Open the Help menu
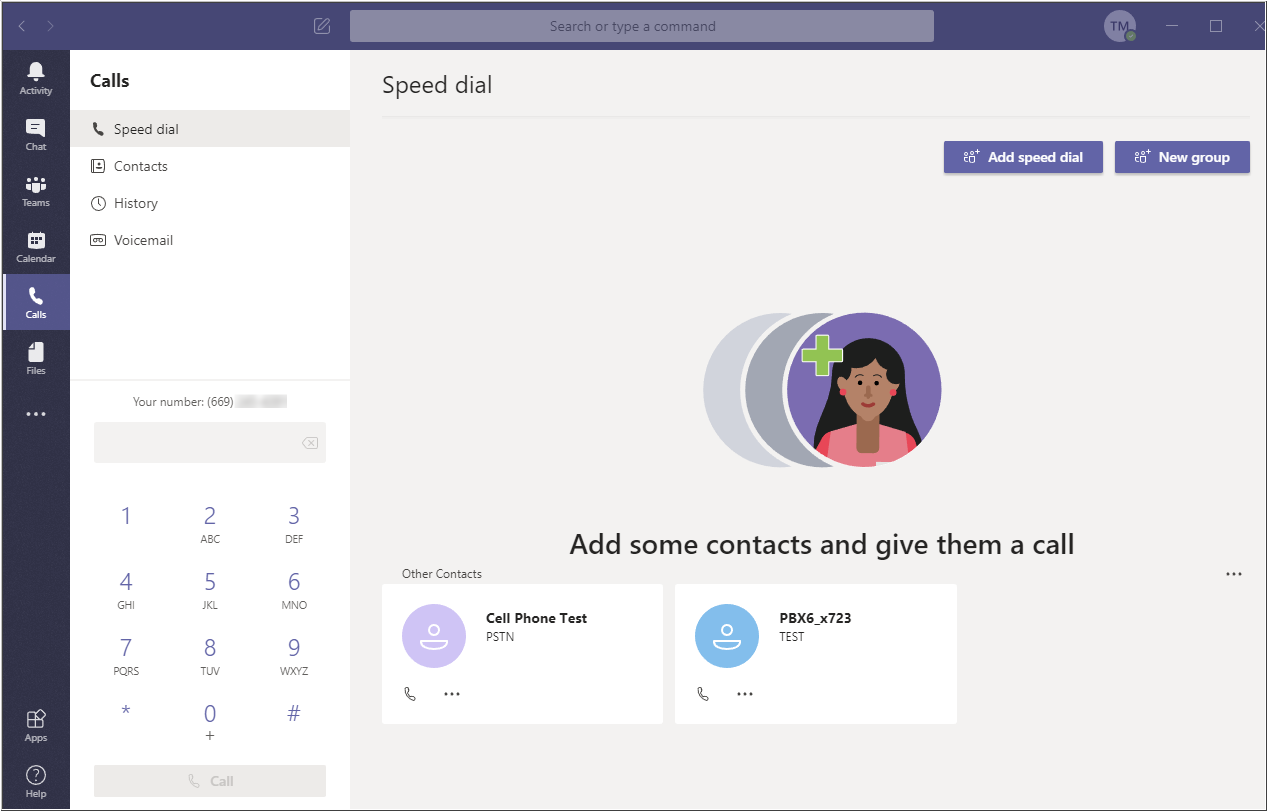Image resolution: width=1267 pixels, height=811 pixels. (x=36, y=781)
